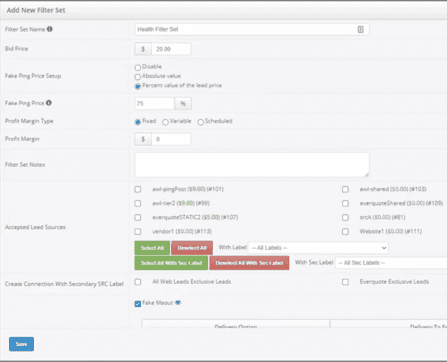Click the eye icon next to Fake Meout
The image size is (447, 362).
[x=178, y=303]
